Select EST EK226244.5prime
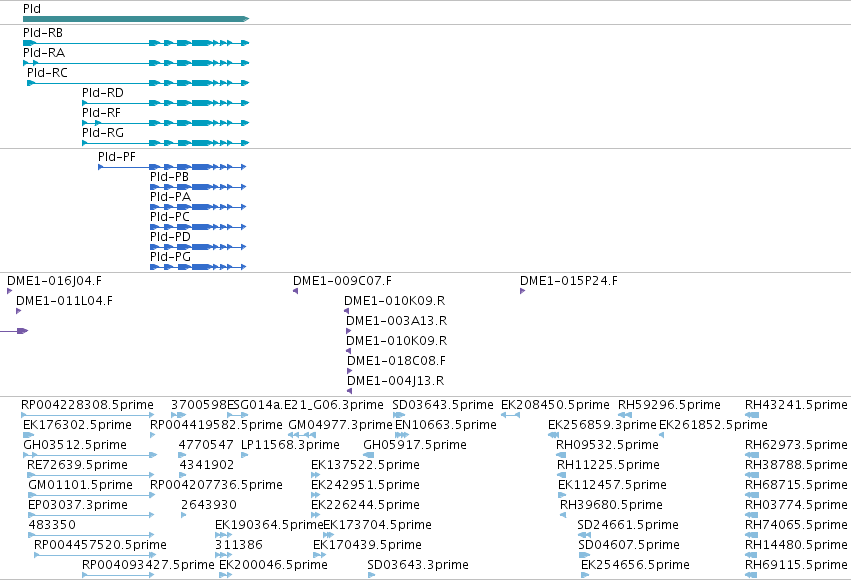This screenshot has height=580, width=851. click(315, 515)
